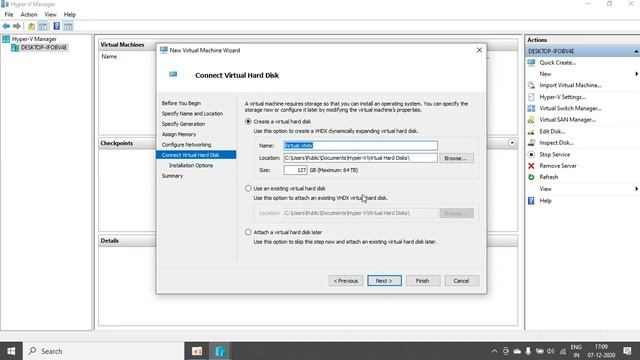Cancel the New Virtual Machine Wizard

pos(461,281)
